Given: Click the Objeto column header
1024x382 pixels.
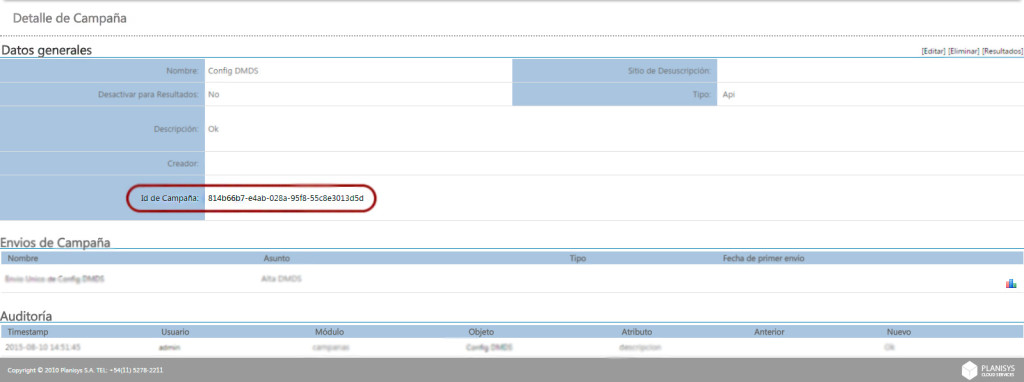Looking at the screenshot, I should (481, 332).
